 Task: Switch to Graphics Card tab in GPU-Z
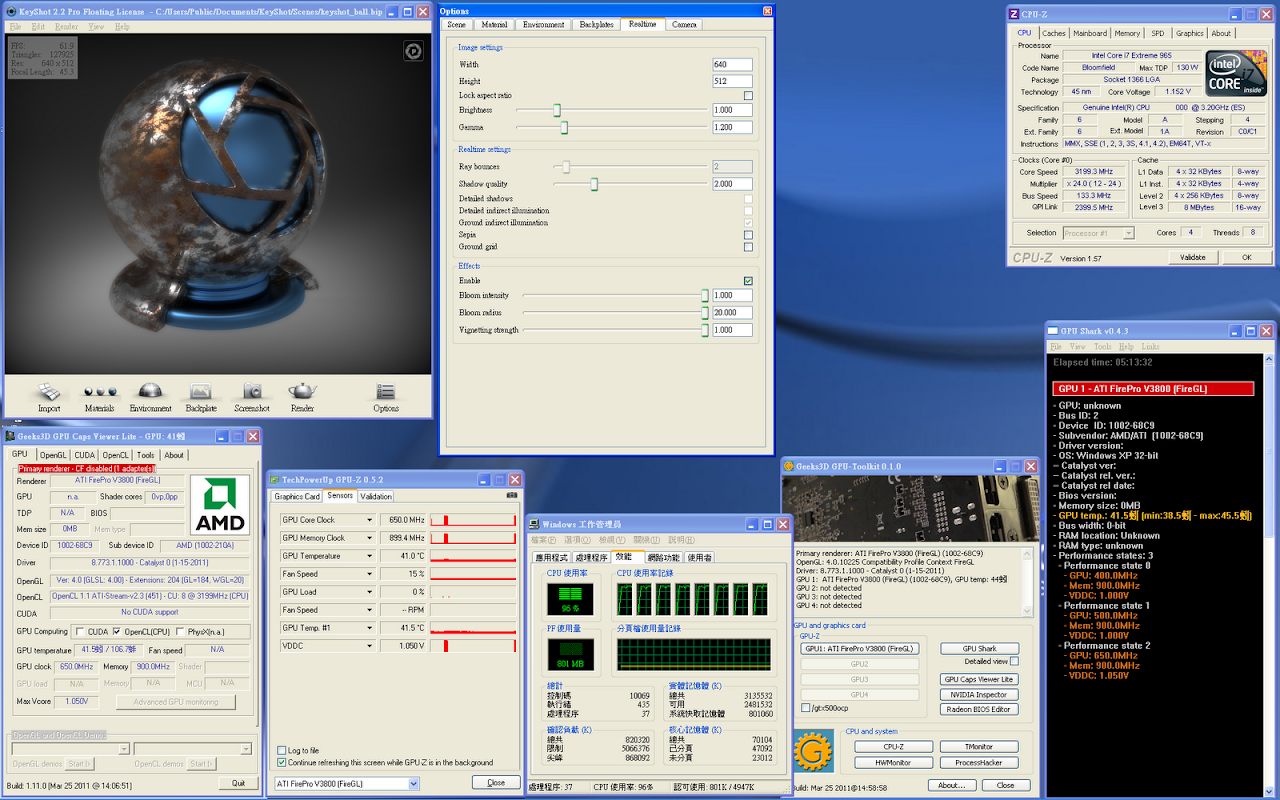(297, 496)
